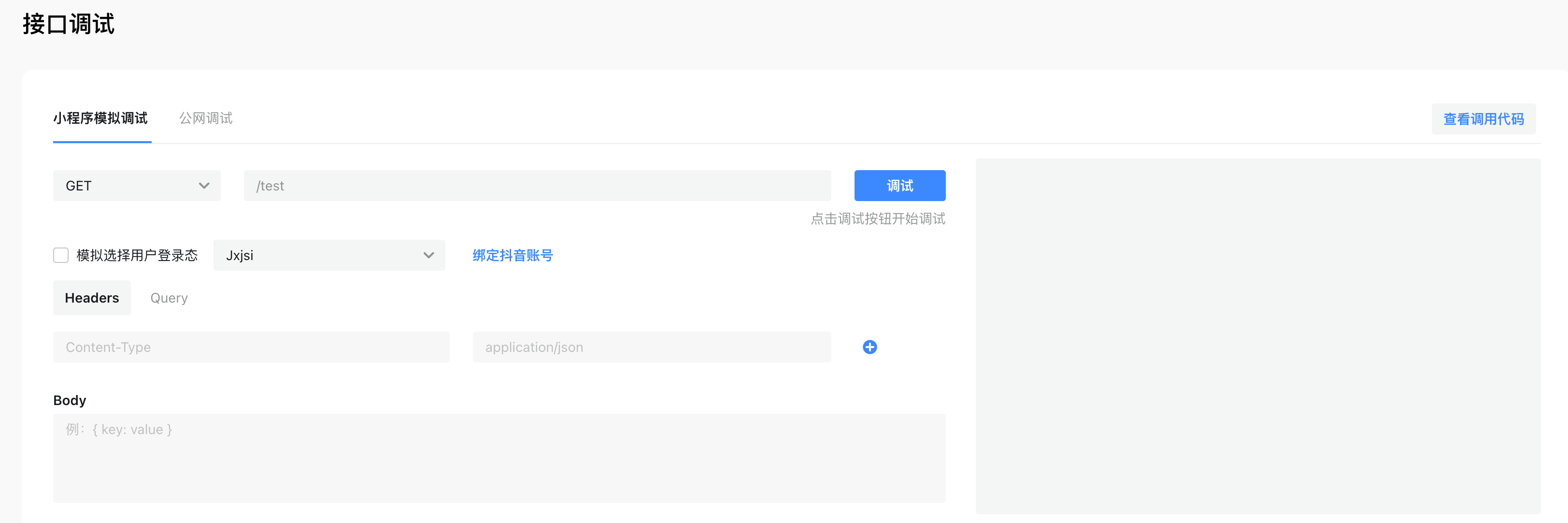Image resolution: width=1568 pixels, height=523 pixels.
Task: Open the Jxjsi user account dropdown
Action: point(328,255)
